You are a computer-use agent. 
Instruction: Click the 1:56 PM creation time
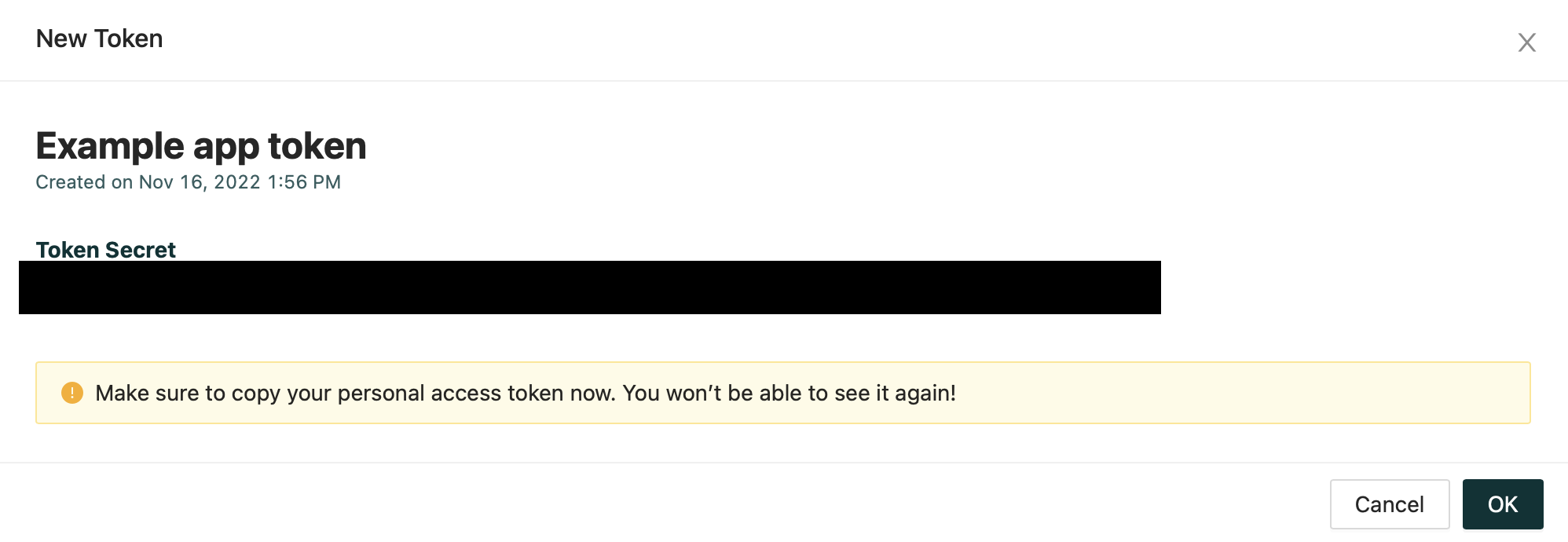304,182
